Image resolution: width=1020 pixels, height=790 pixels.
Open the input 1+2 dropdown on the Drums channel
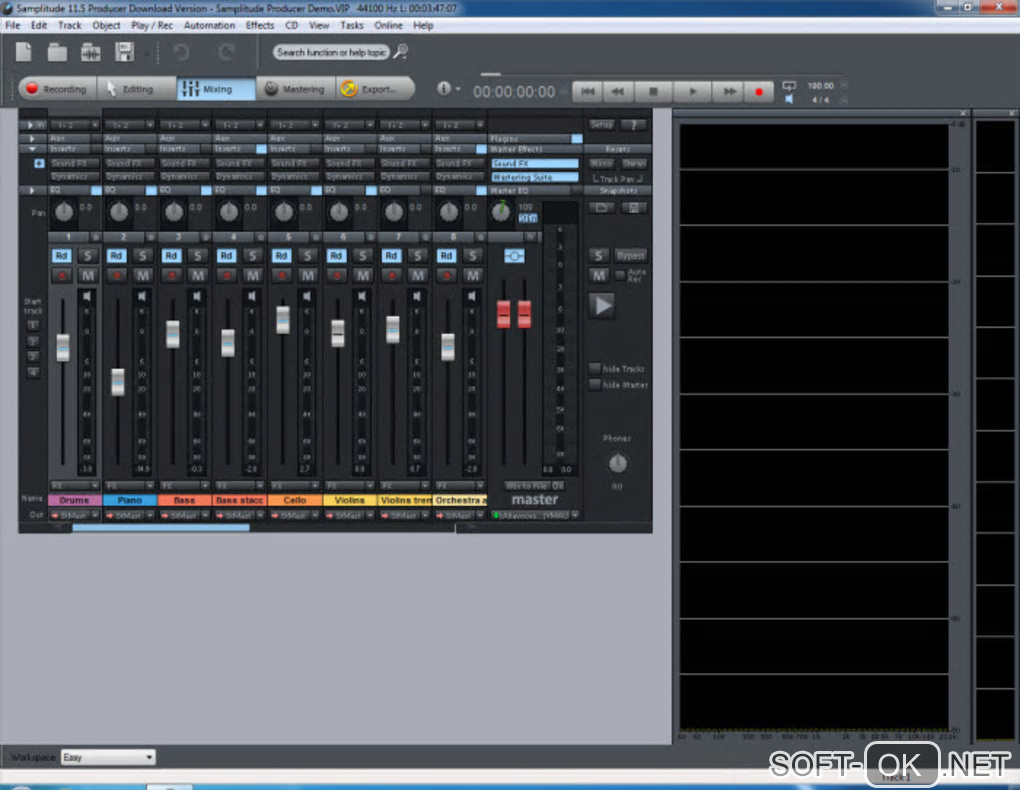tap(74, 124)
